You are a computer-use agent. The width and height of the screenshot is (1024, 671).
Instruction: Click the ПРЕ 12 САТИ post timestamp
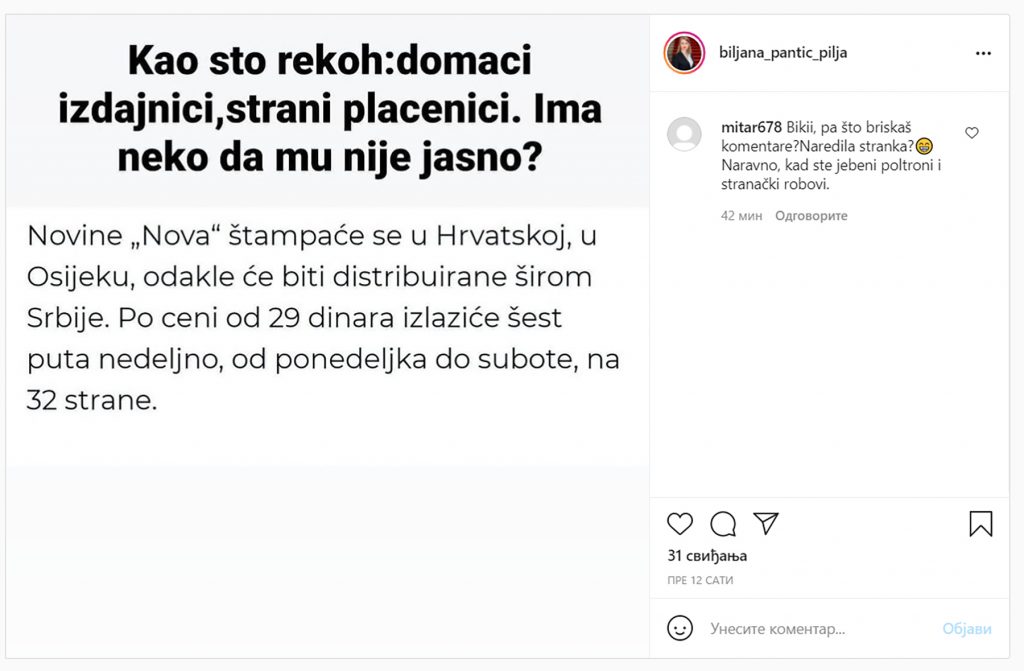(x=702, y=580)
